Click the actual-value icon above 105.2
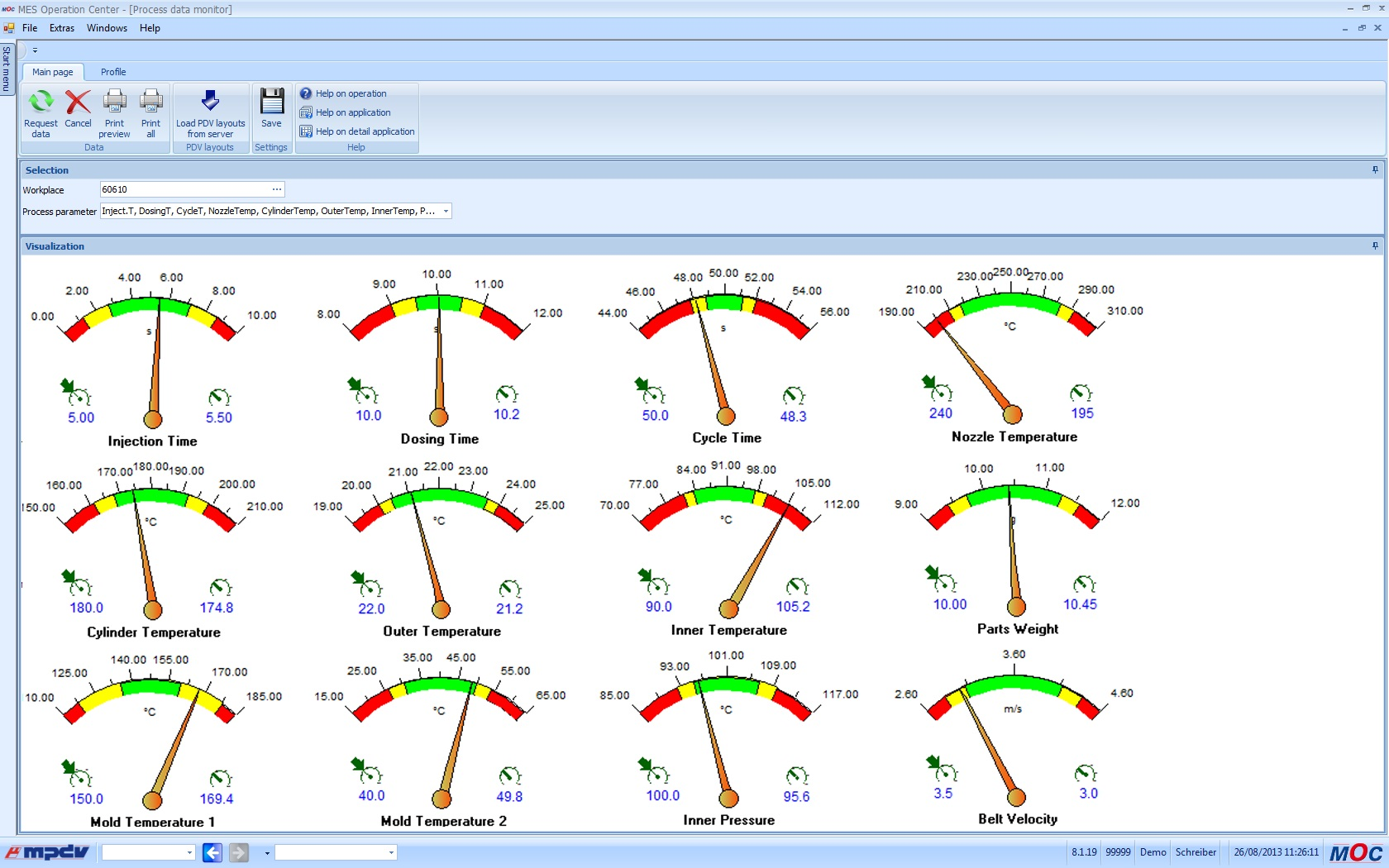Image resolution: width=1389 pixels, height=868 pixels. (797, 585)
